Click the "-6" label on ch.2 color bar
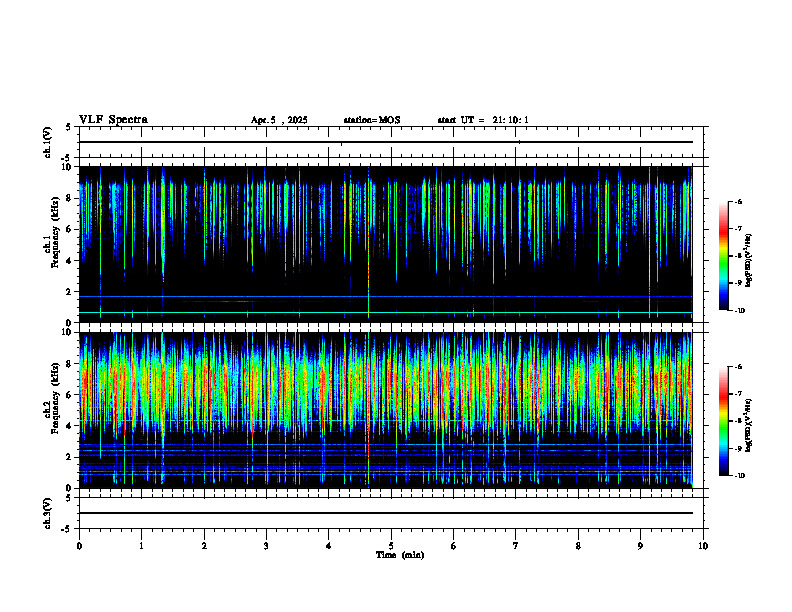Image resolution: width=792 pixels, height=612 pixels. pyautogui.click(x=738, y=367)
